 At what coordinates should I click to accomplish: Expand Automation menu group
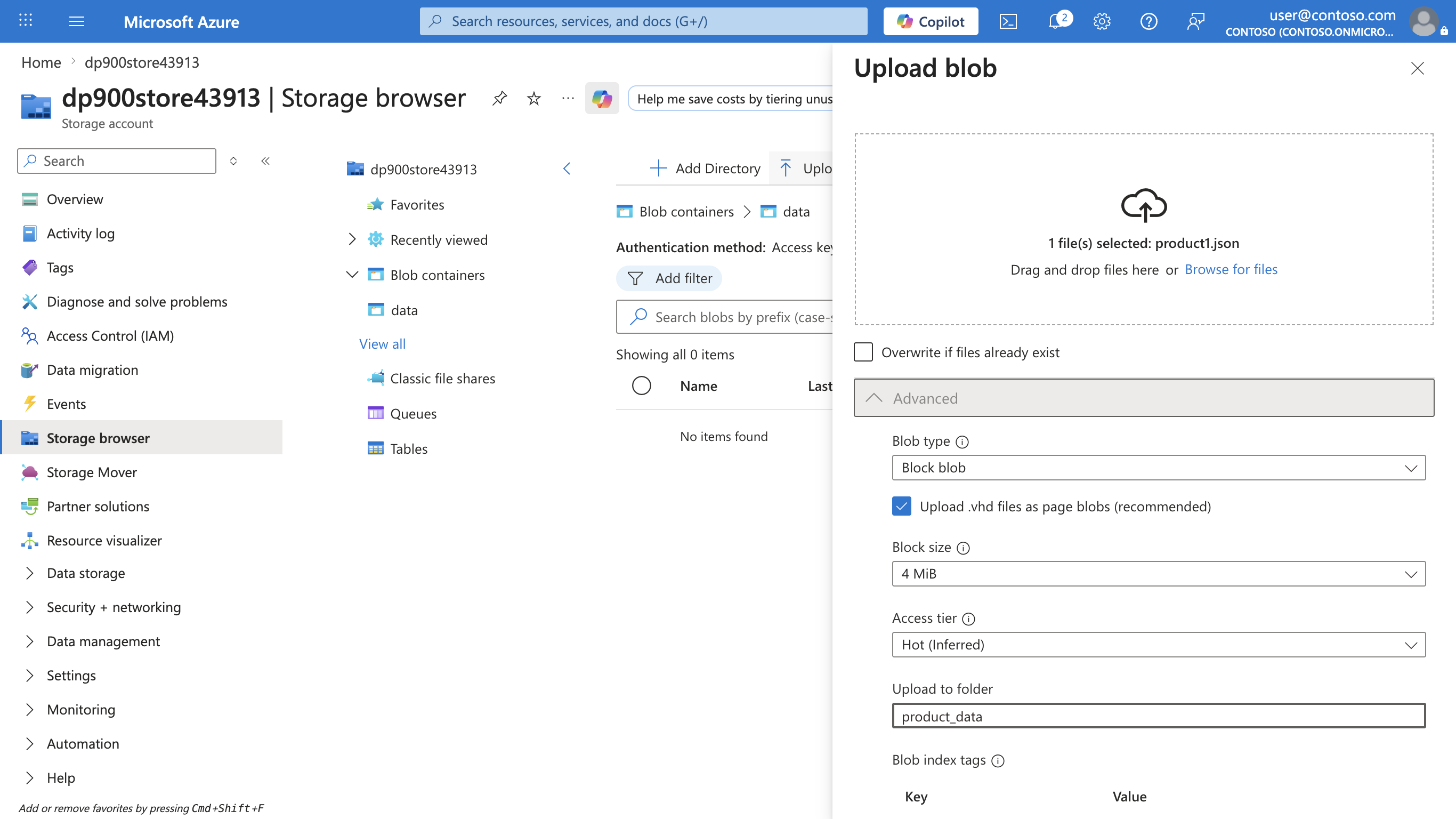click(x=29, y=744)
